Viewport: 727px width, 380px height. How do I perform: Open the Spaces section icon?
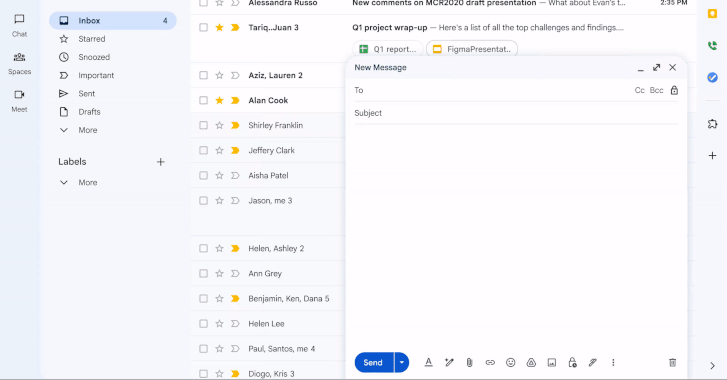coord(19,57)
